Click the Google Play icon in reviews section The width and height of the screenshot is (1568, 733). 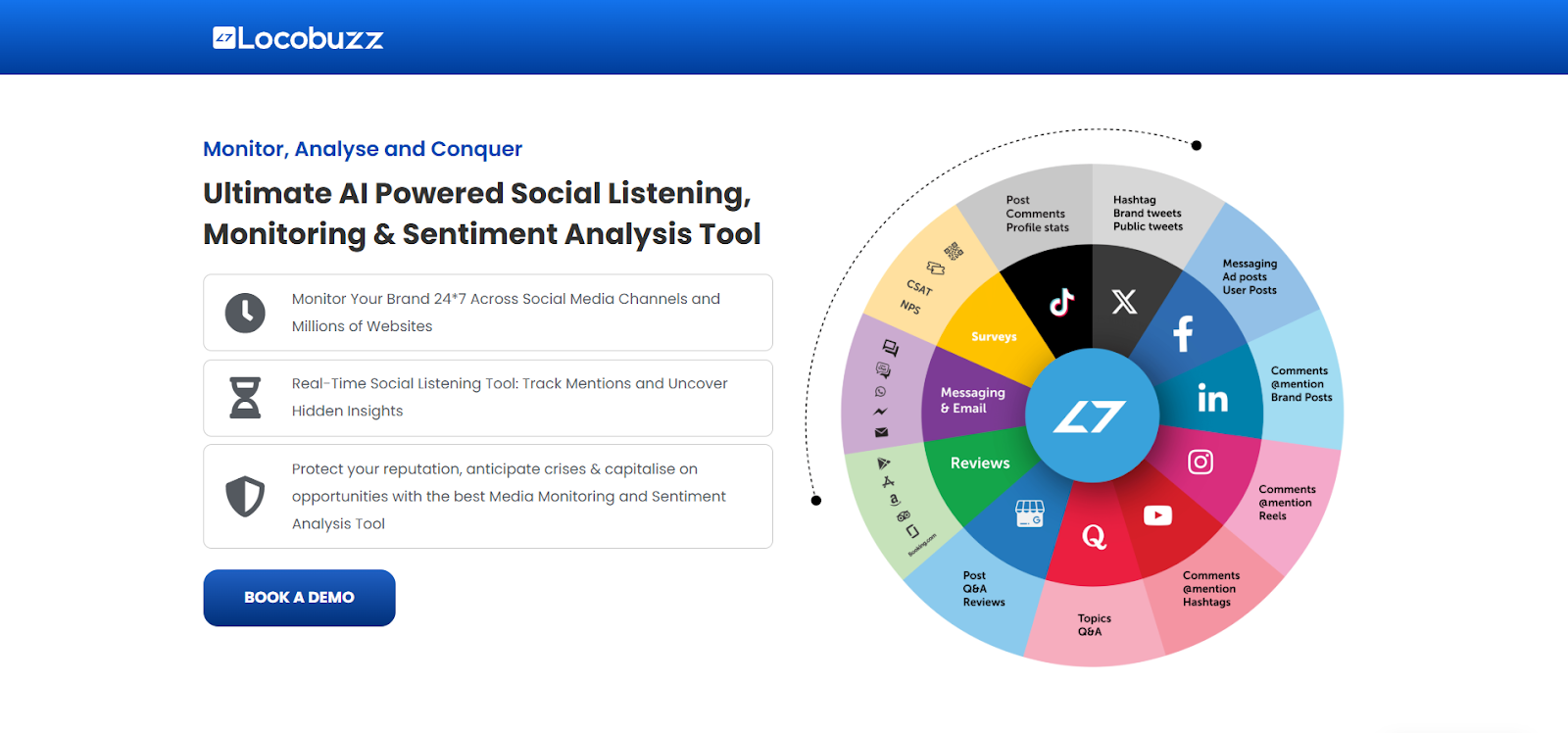883,463
